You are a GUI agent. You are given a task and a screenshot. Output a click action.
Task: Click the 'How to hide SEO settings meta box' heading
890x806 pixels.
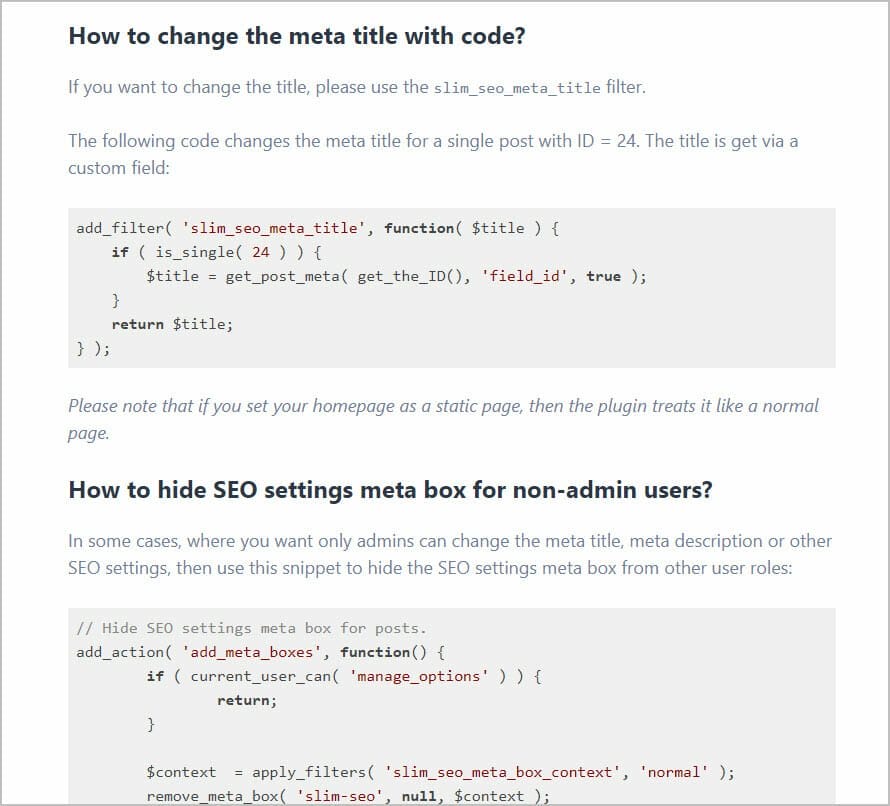391,490
